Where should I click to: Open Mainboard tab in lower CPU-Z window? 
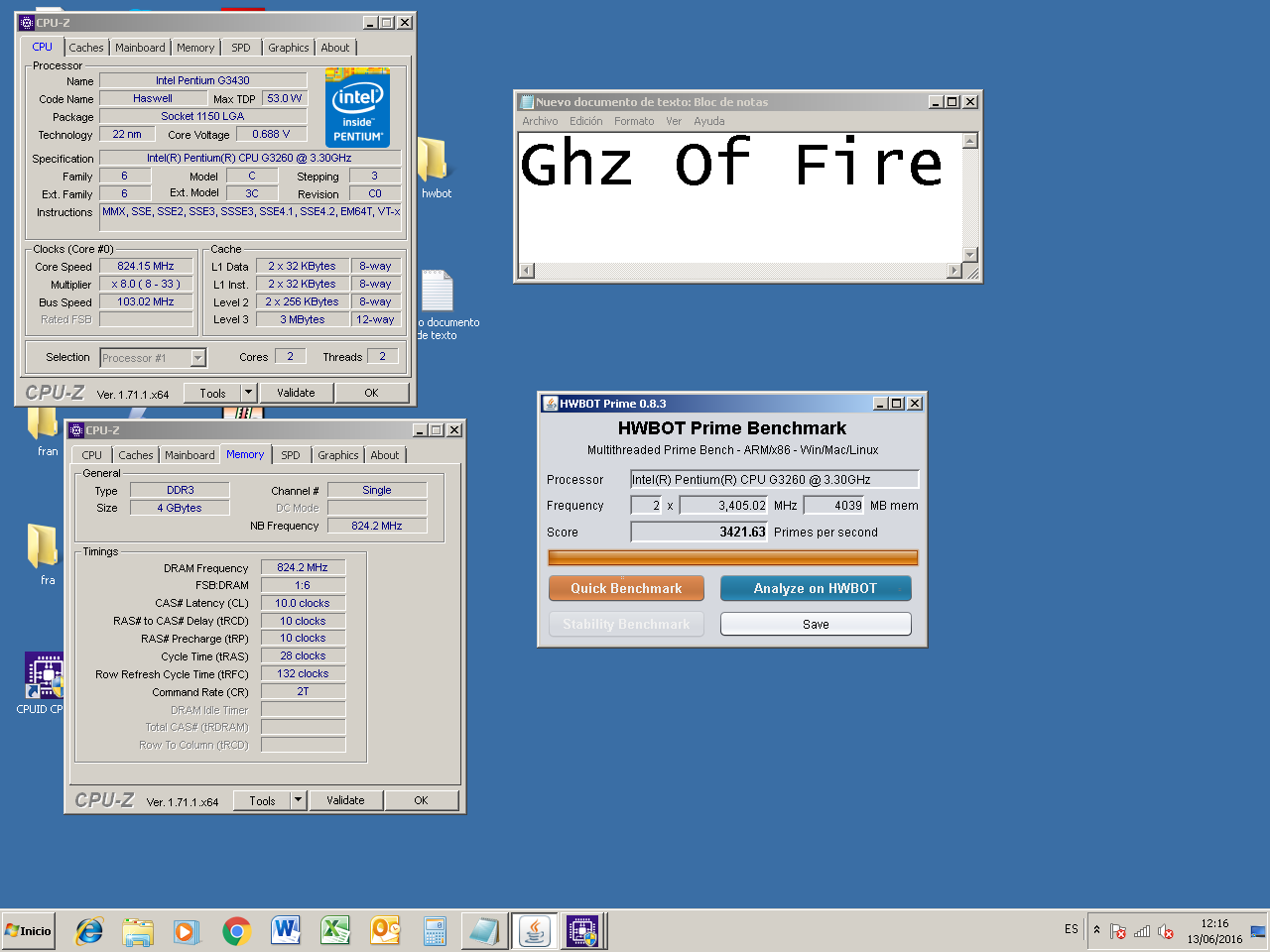190,455
